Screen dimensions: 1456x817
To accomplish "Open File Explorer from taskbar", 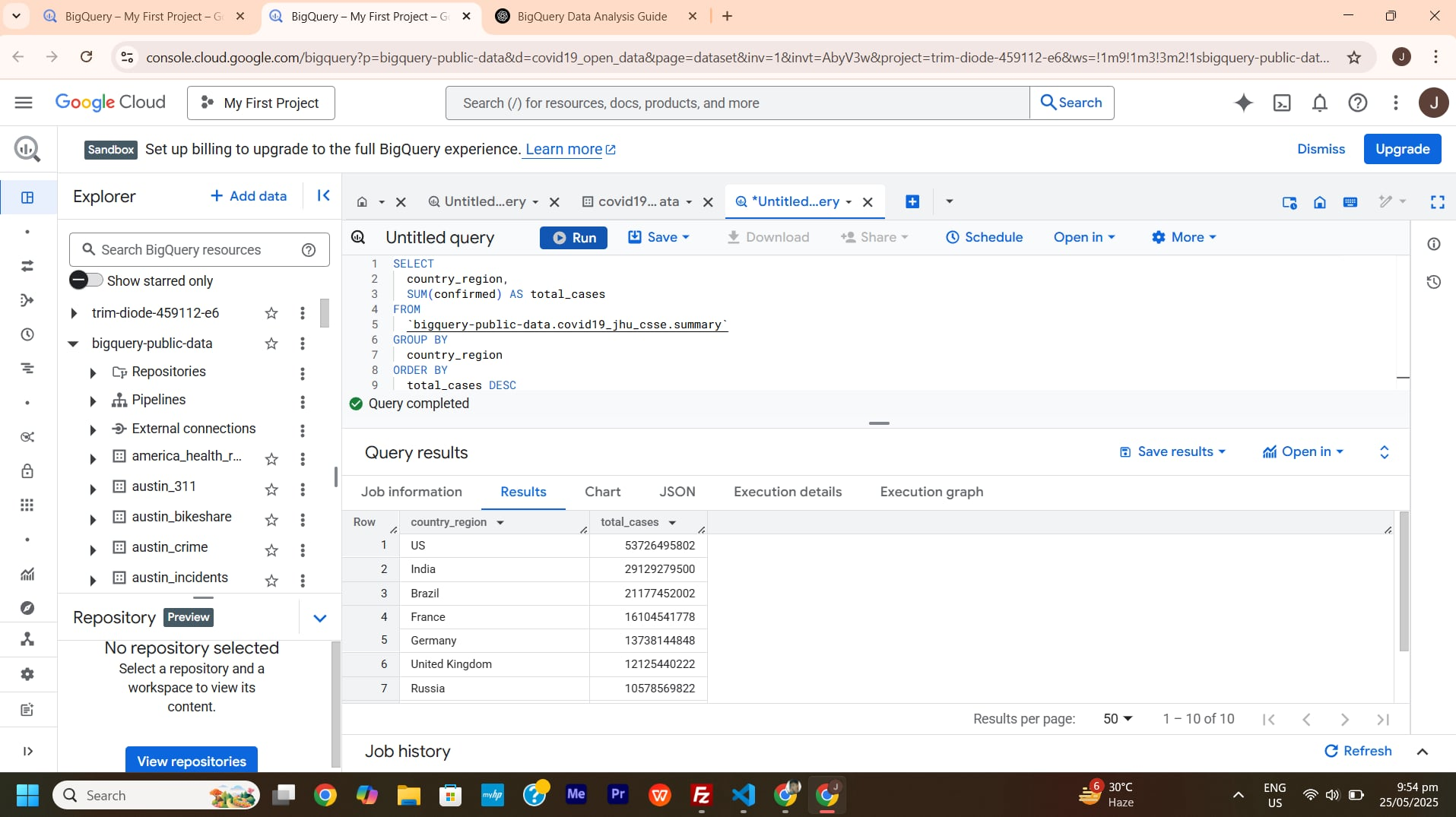I will (408, 796).
